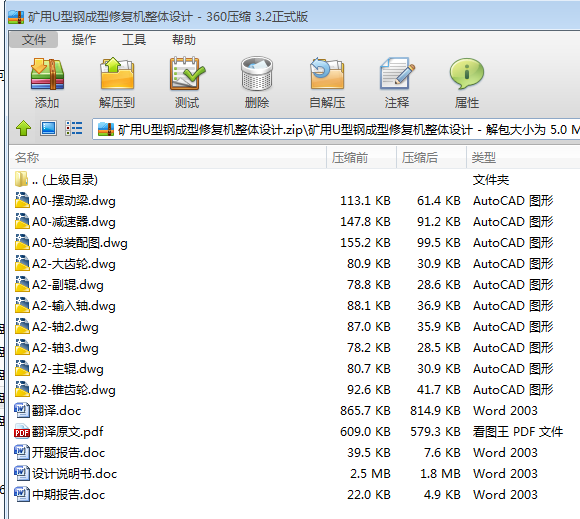This screenshot has width=580, height=519.
Task: Click the 看图王 PDF 文件 type cell
Action: click(518, 431)
